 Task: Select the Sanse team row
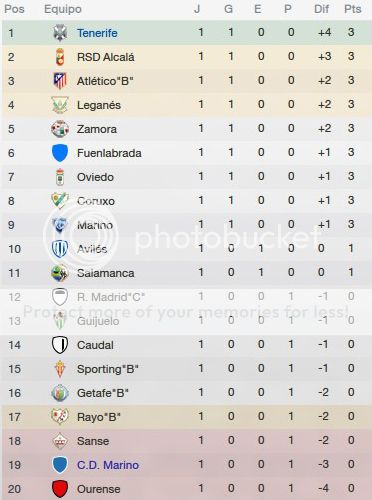pyautogui.click(x=186, y=441)
